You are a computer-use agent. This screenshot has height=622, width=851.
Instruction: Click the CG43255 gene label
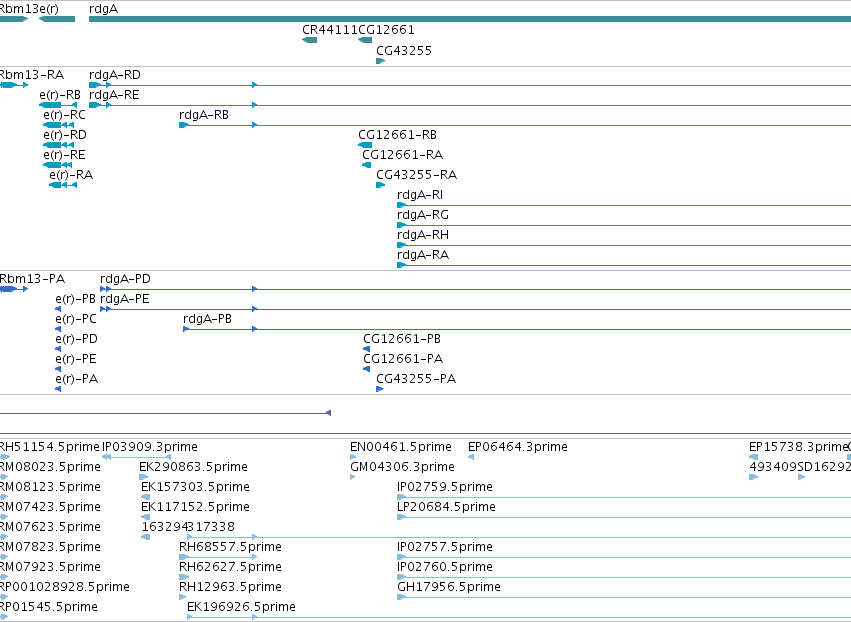[404, 50]
